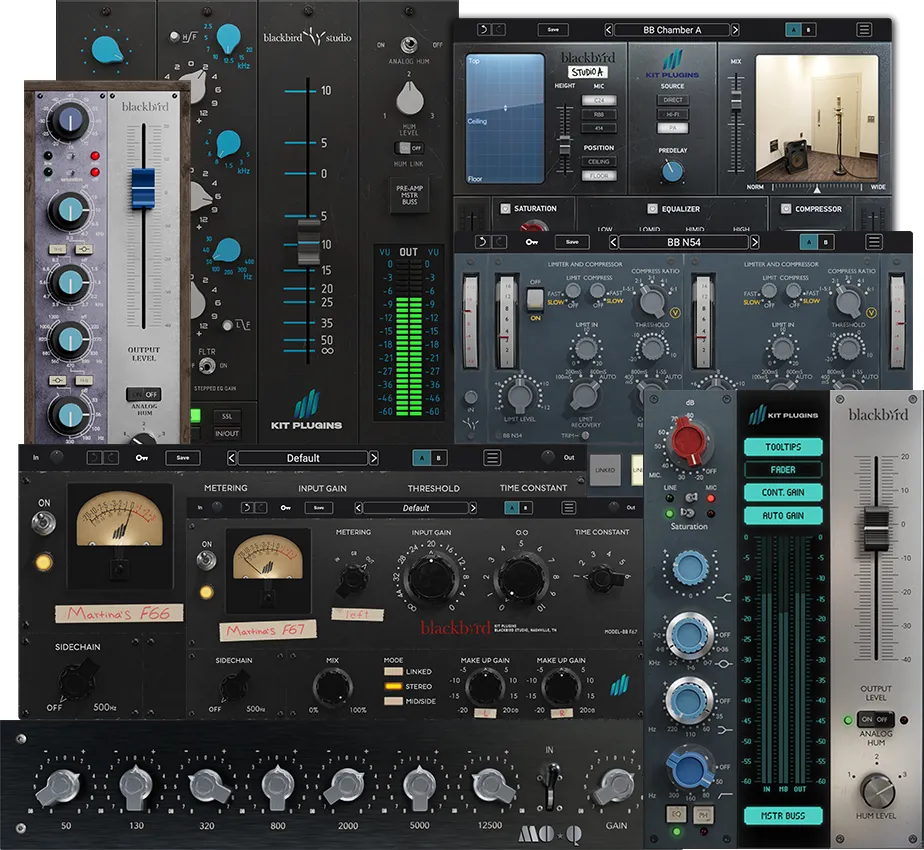Screen dimensions: 924x850
Task: Flip the F66 compressor ON toggle switch
Action: tap(44, 522)
